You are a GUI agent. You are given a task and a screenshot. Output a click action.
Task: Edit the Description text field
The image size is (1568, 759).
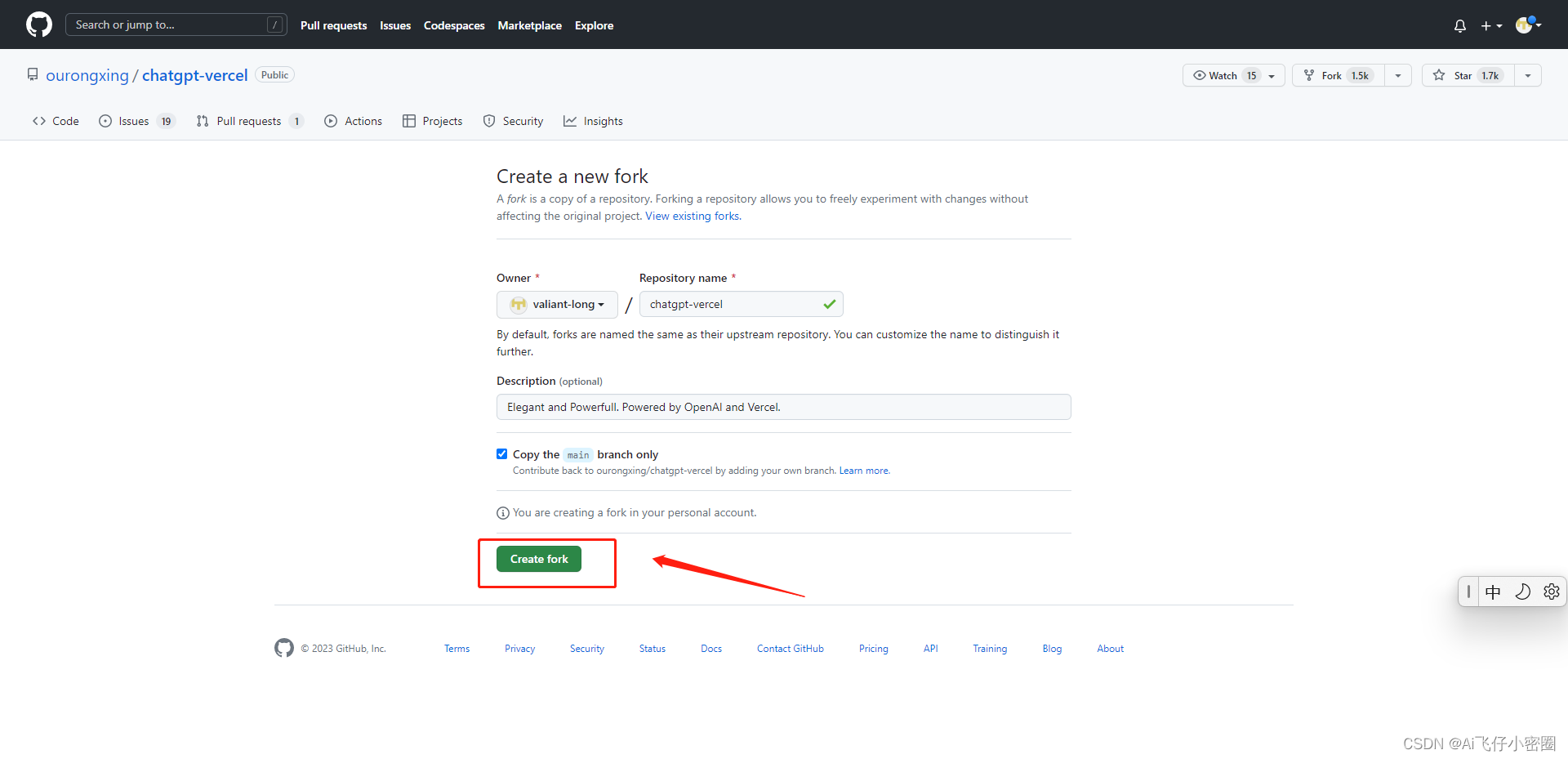pos(783,407)
